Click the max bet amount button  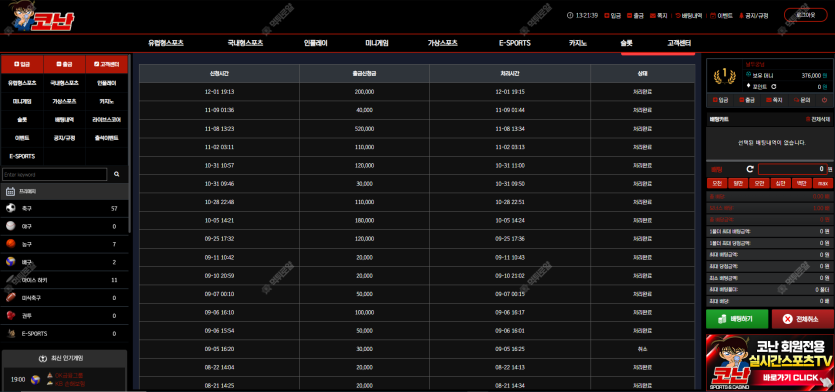pos(823,183)
